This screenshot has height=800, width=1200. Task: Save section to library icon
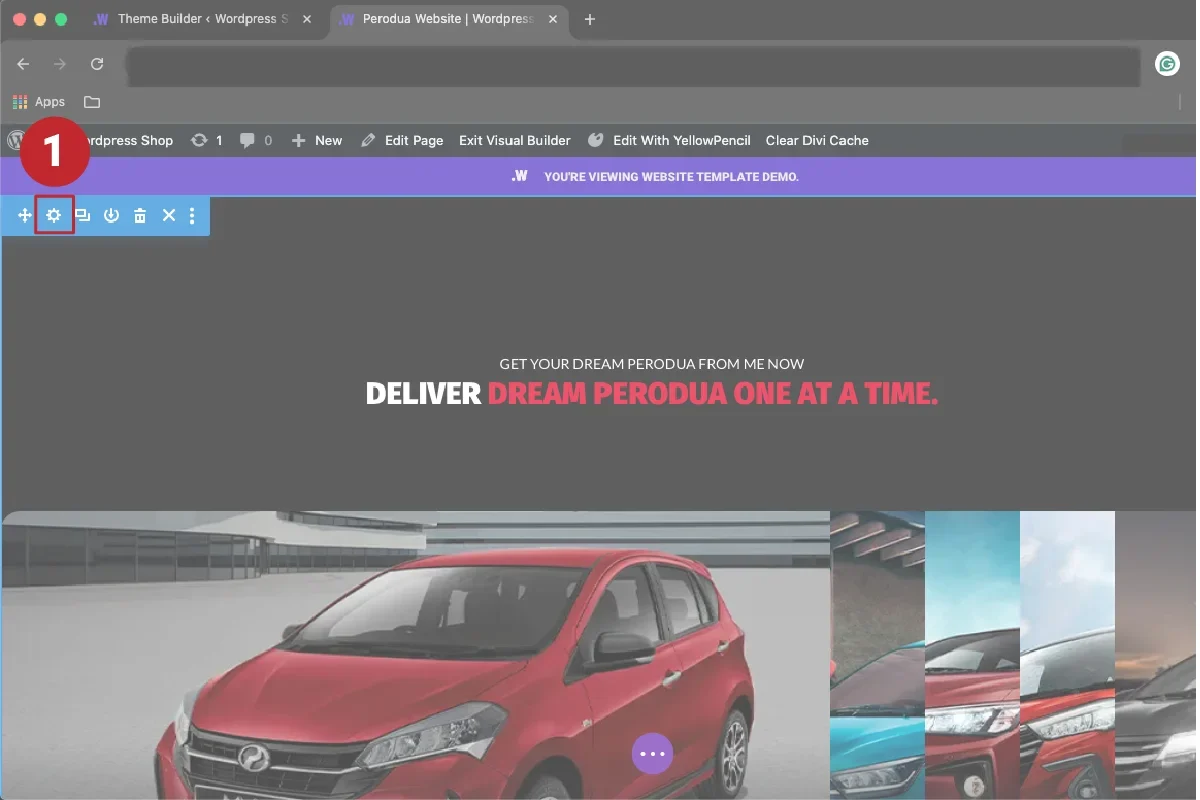[111, 216]
